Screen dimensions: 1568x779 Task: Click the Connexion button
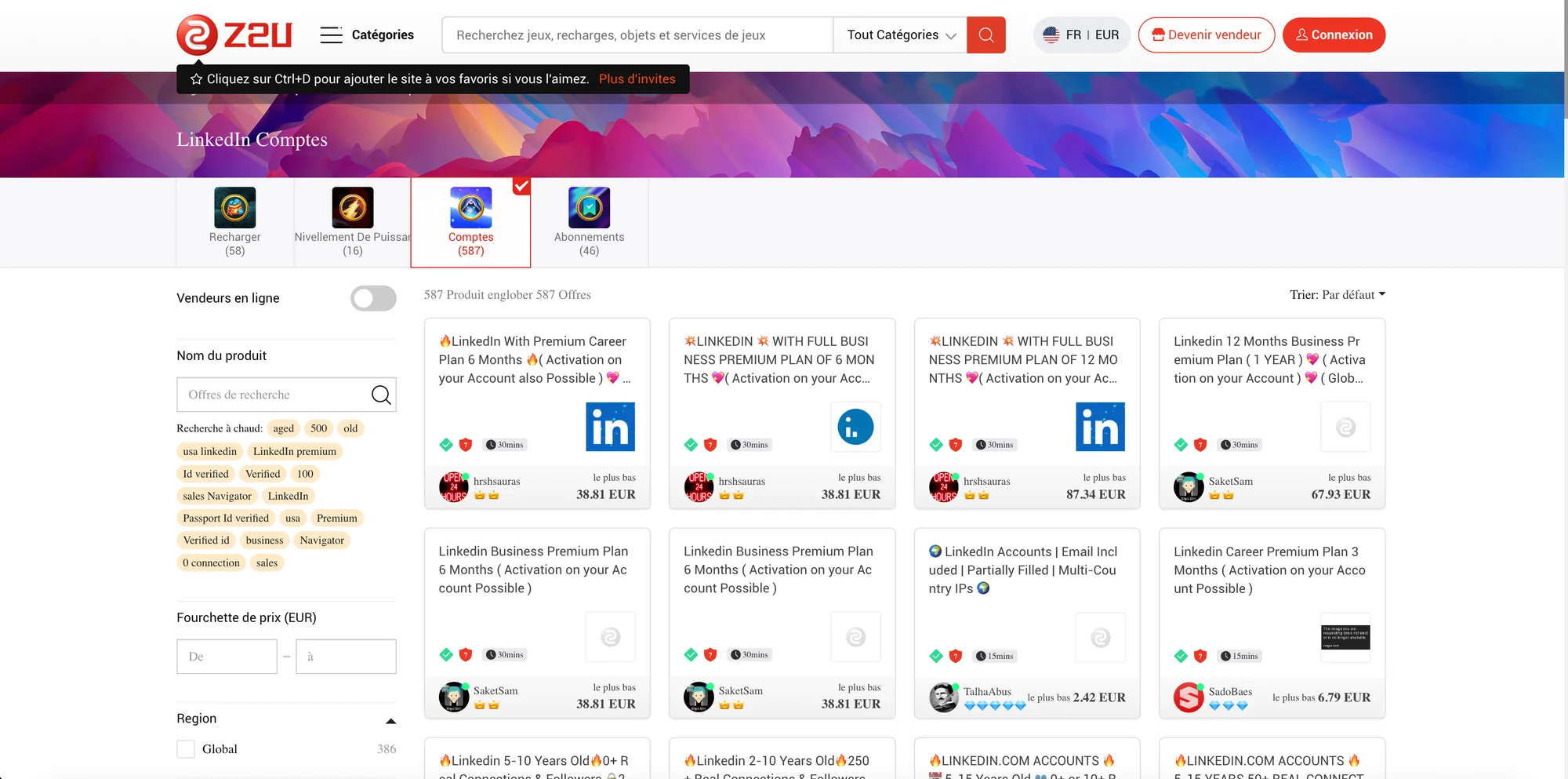[x=1334, y=35]
